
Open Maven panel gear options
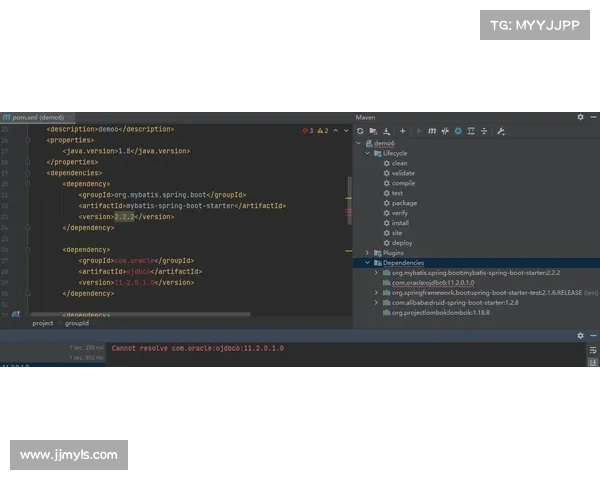coord(580,117)
